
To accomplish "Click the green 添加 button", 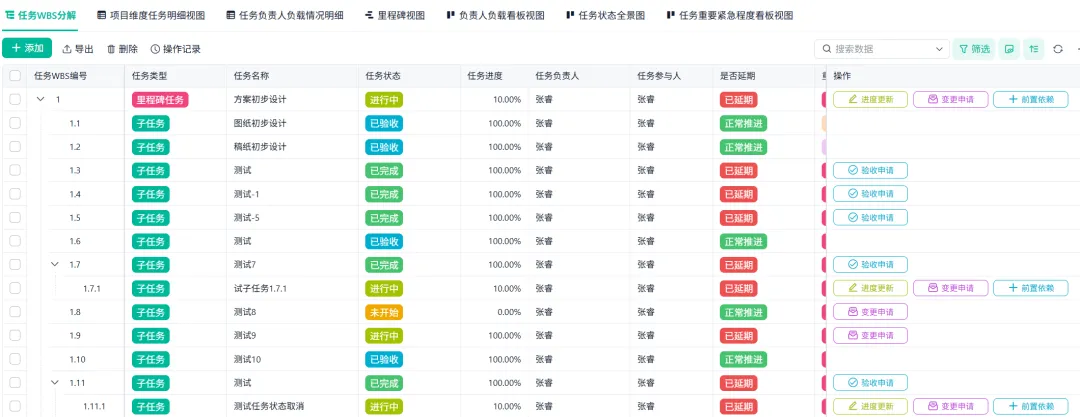I will click(27, 48).
